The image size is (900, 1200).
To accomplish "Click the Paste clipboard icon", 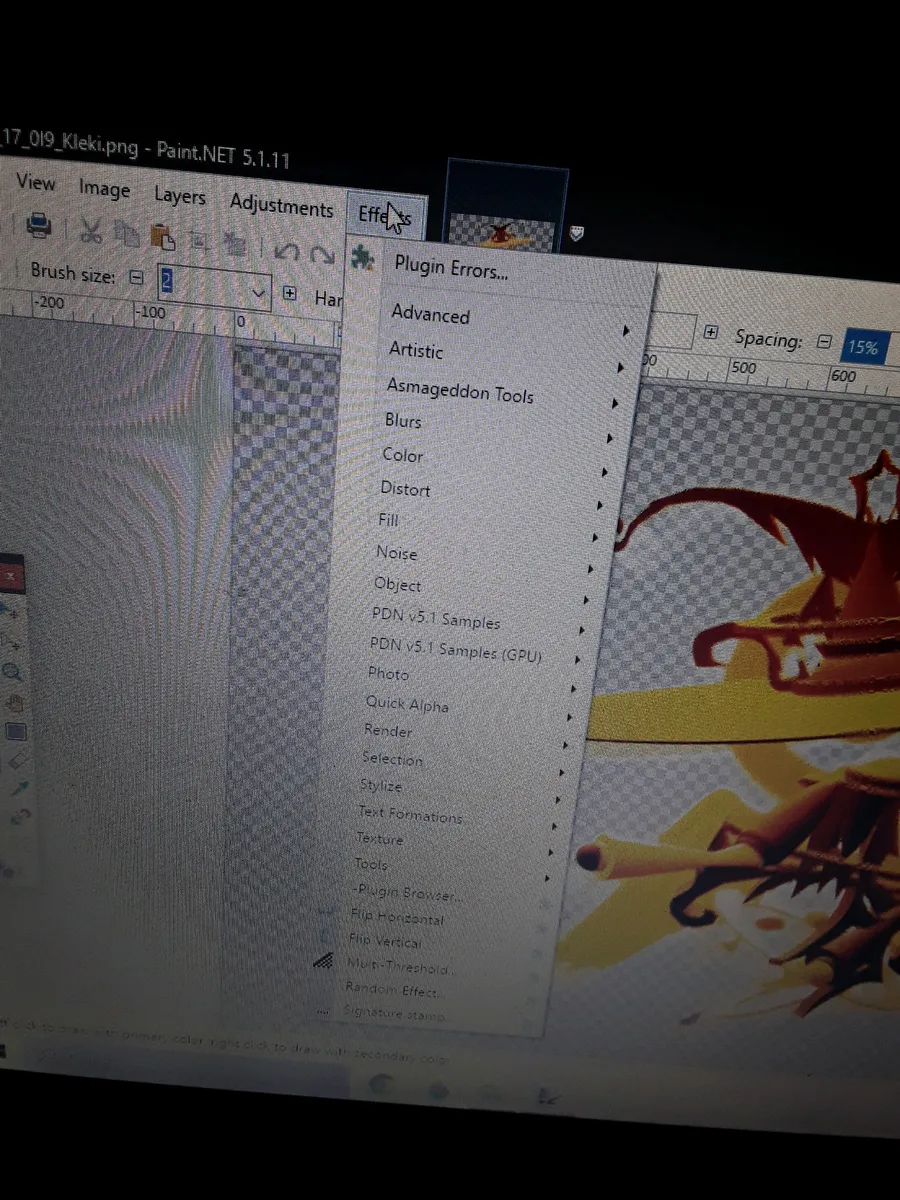I will pos(162,237).
